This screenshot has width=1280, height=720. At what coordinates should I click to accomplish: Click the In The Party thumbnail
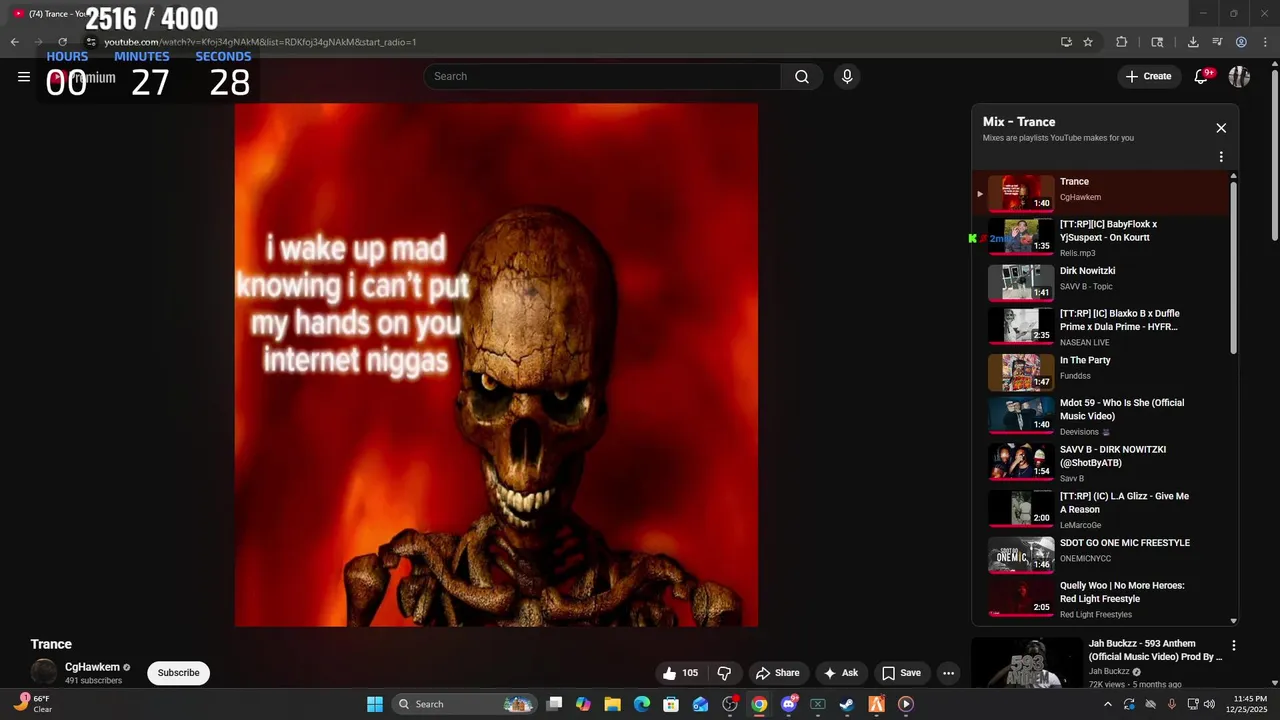click(1021, 372)
